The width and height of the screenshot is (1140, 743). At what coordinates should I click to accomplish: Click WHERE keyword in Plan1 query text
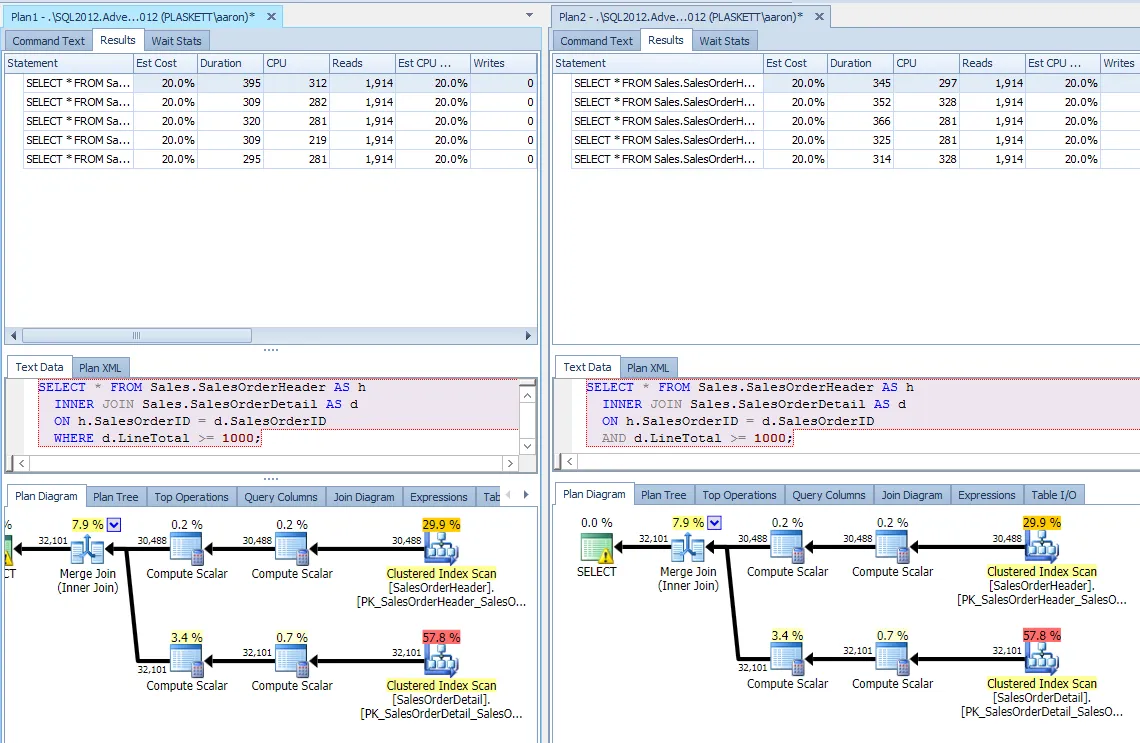click(73, 438)
